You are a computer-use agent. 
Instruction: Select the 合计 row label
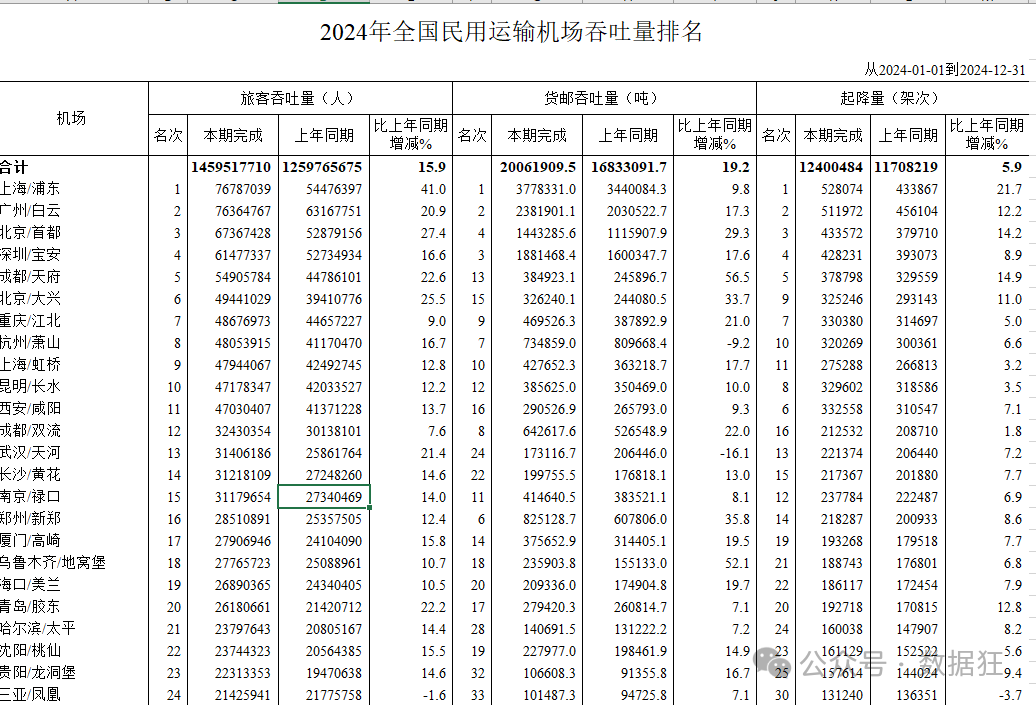(x=14, y=167)
